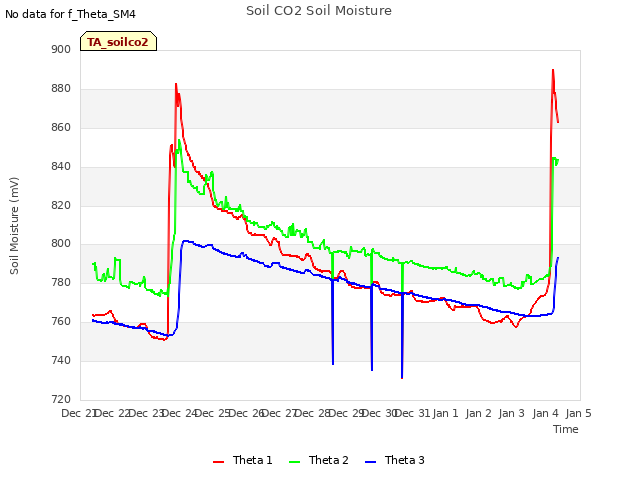This screenshot has height=480, width=640.
Task: Click the green Theta 2 peak on Dec 24
Action: pos(179,140)
